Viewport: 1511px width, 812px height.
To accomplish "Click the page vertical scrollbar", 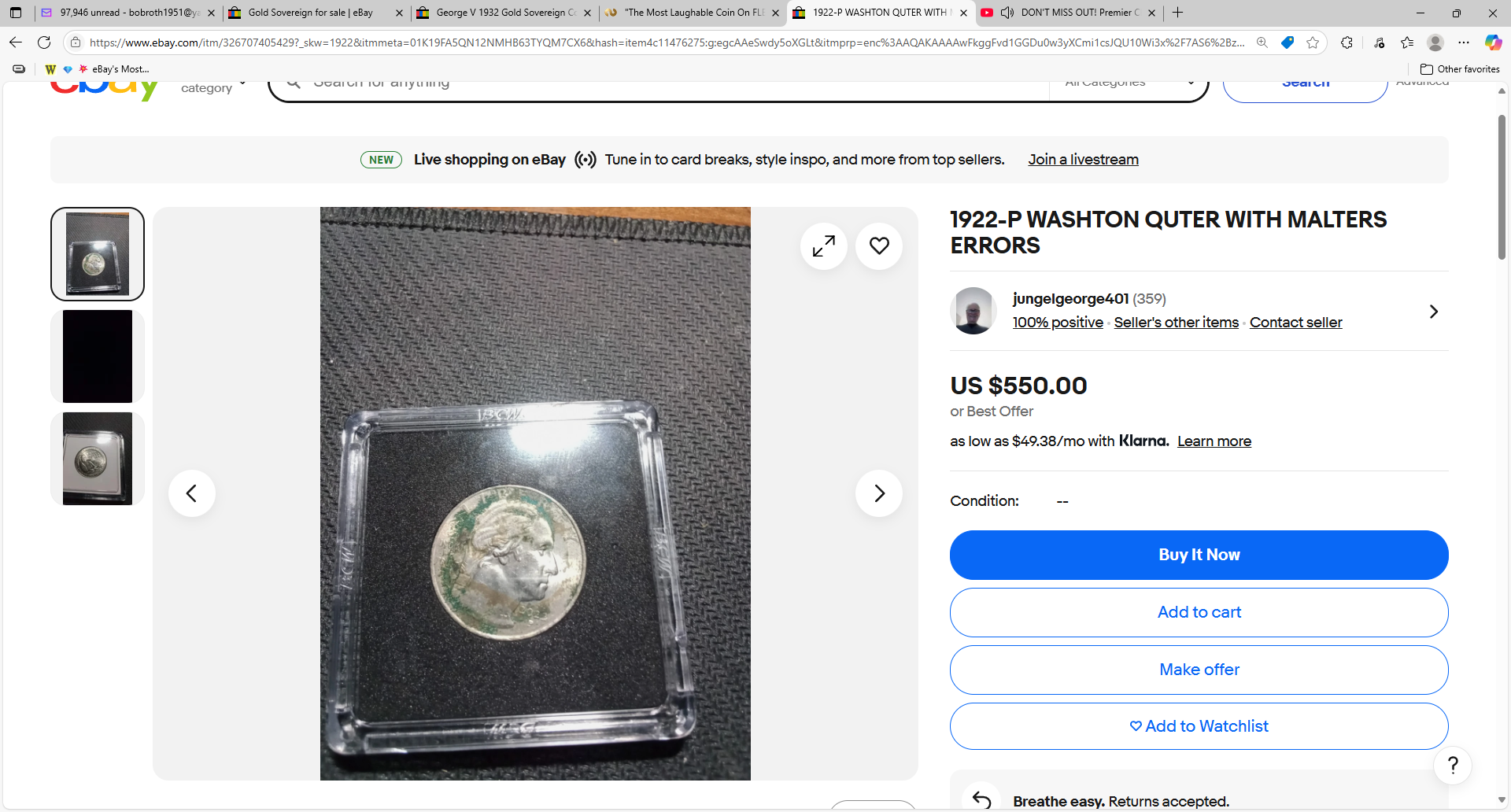I will click(1502, 187).
